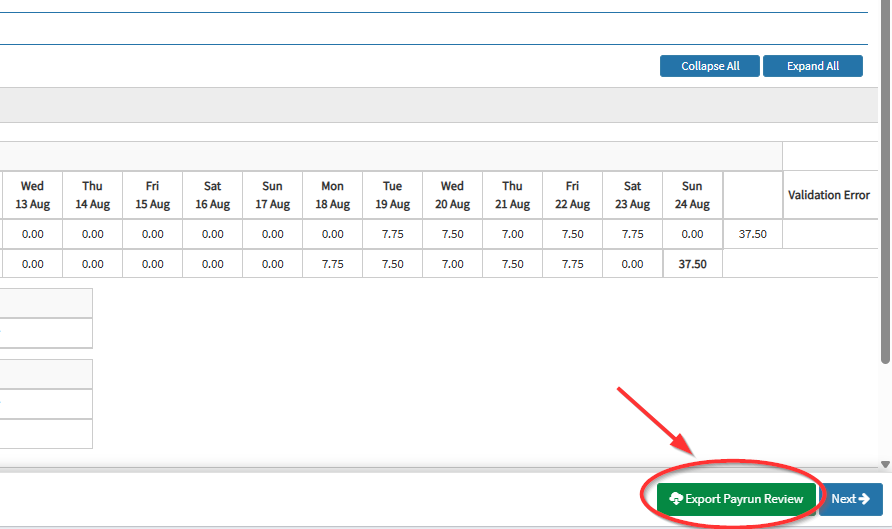Image resolution: width=892 pixels, height=529 pixels.
Task: Click the Sat 16 Aug column header
Action: [x=212, y=195]
